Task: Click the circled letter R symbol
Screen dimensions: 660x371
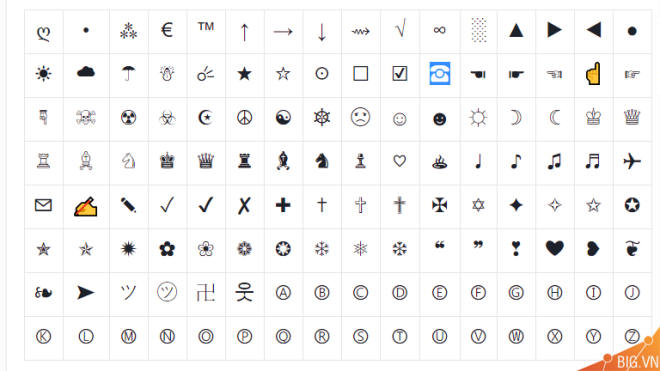Action: point(322,336)
